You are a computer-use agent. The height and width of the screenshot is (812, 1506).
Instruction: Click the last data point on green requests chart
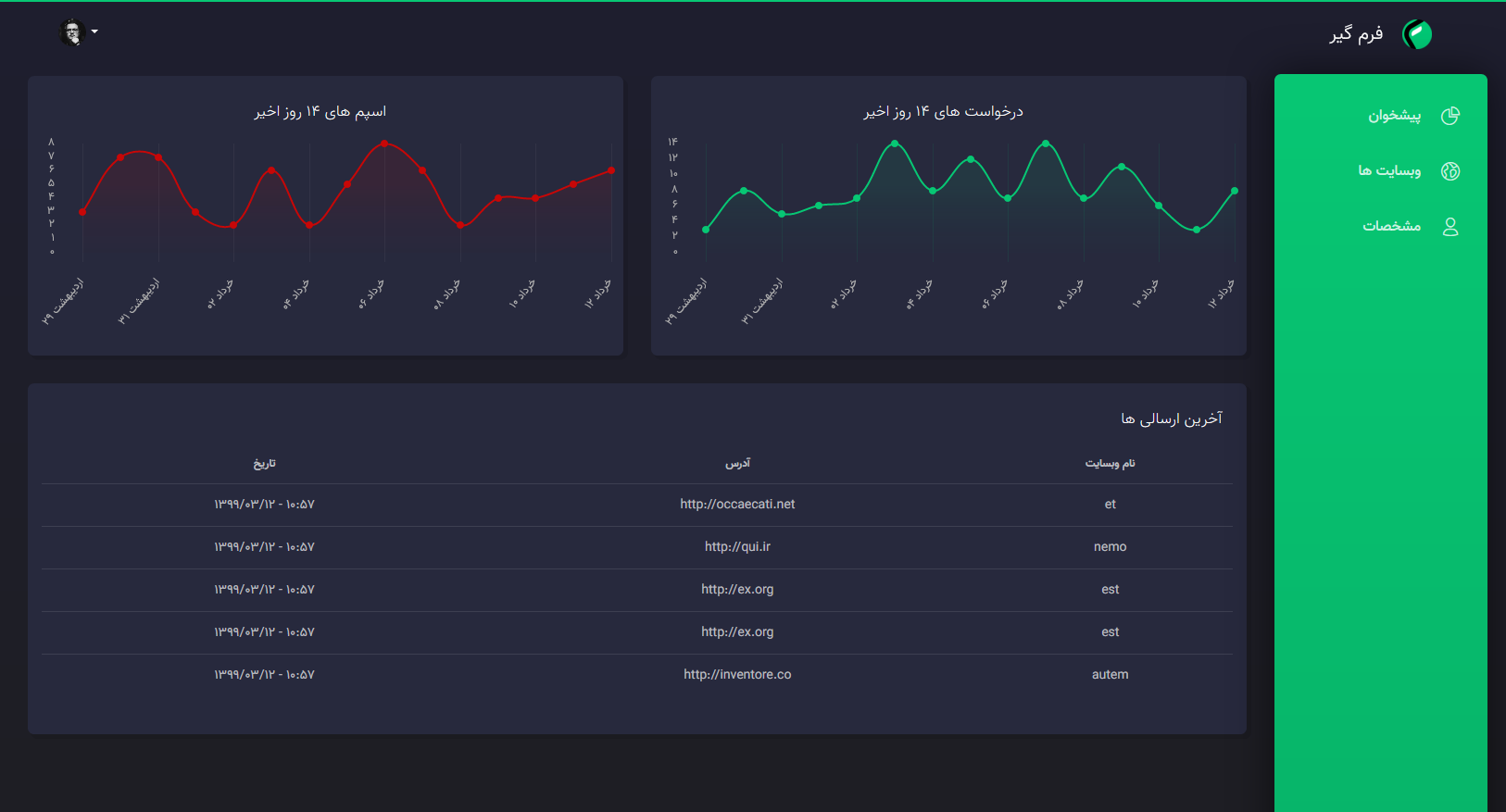[1235, 191]
